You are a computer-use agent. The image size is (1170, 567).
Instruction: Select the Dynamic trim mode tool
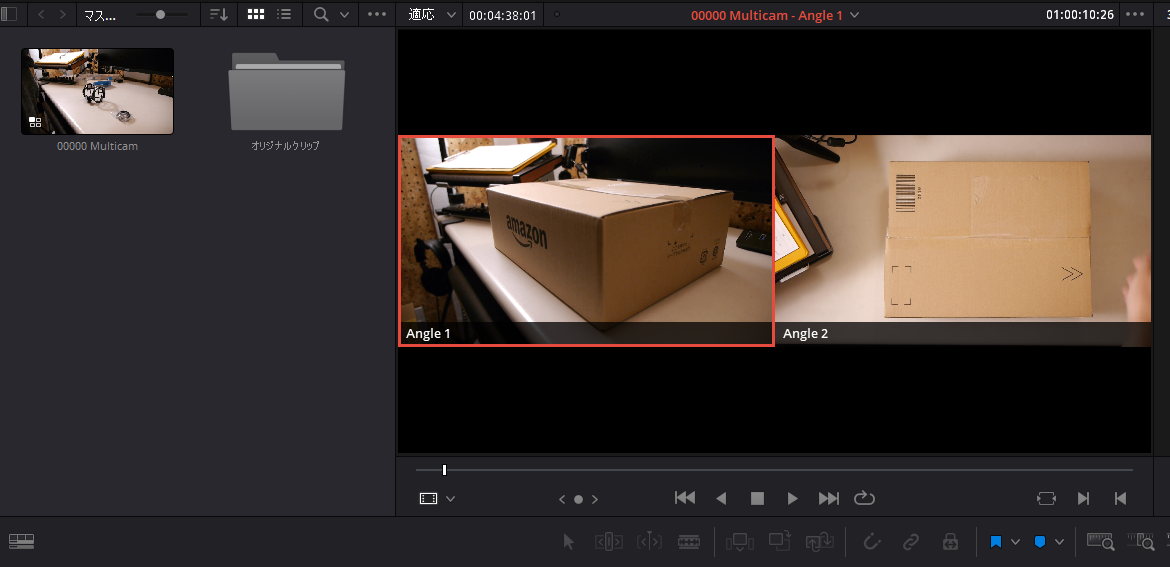649,542
